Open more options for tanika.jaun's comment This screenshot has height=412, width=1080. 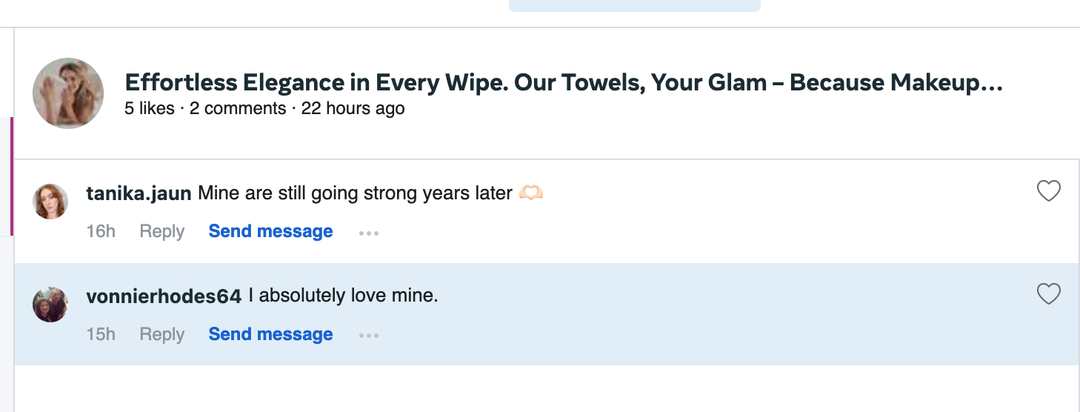[369, 233]
